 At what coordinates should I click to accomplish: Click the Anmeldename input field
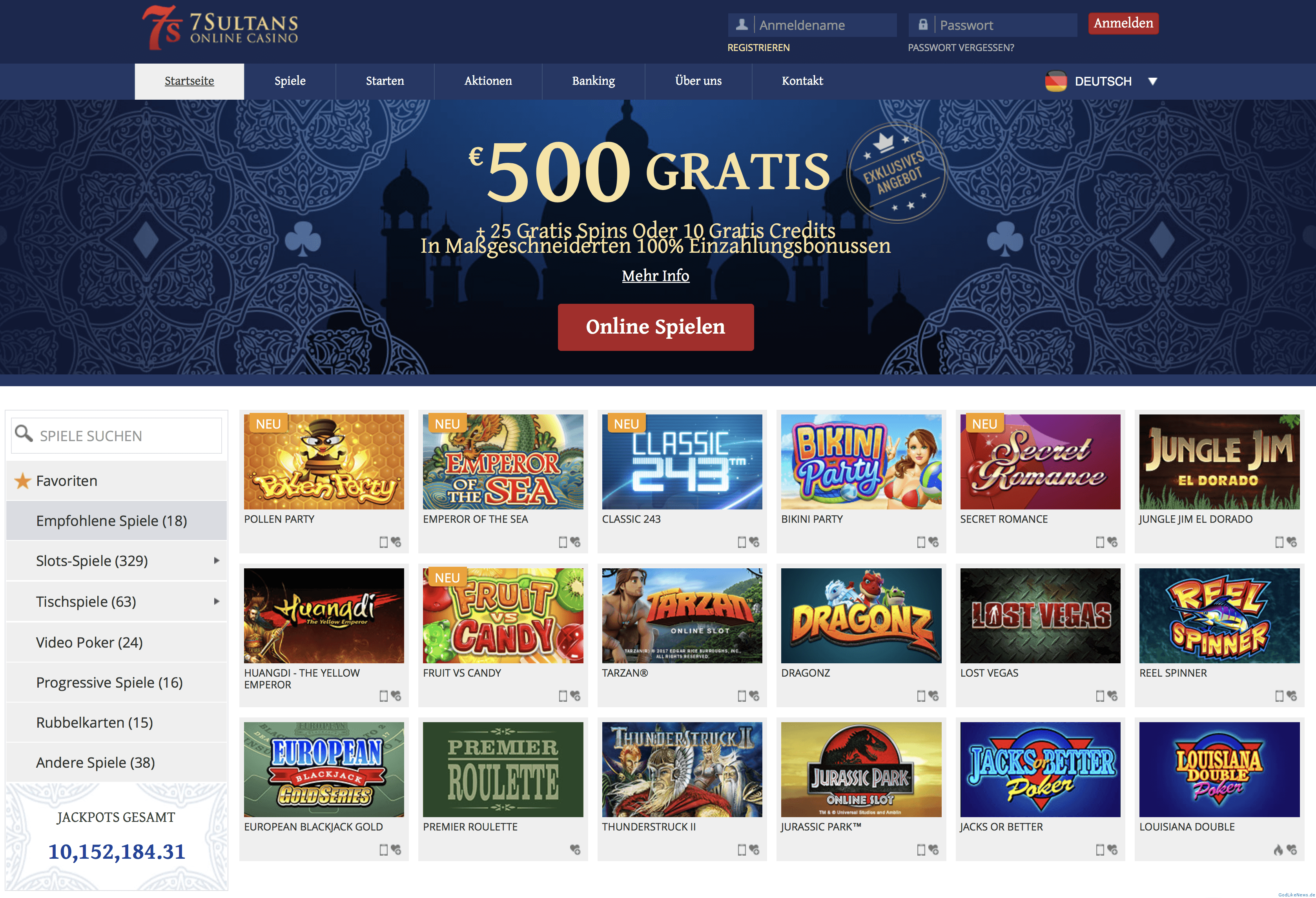pyautogui.click(x=813, y=25)
